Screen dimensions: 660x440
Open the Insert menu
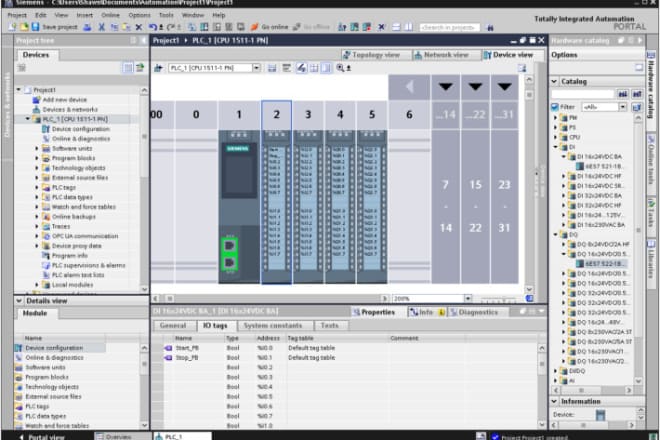click(x=85, y=15)
